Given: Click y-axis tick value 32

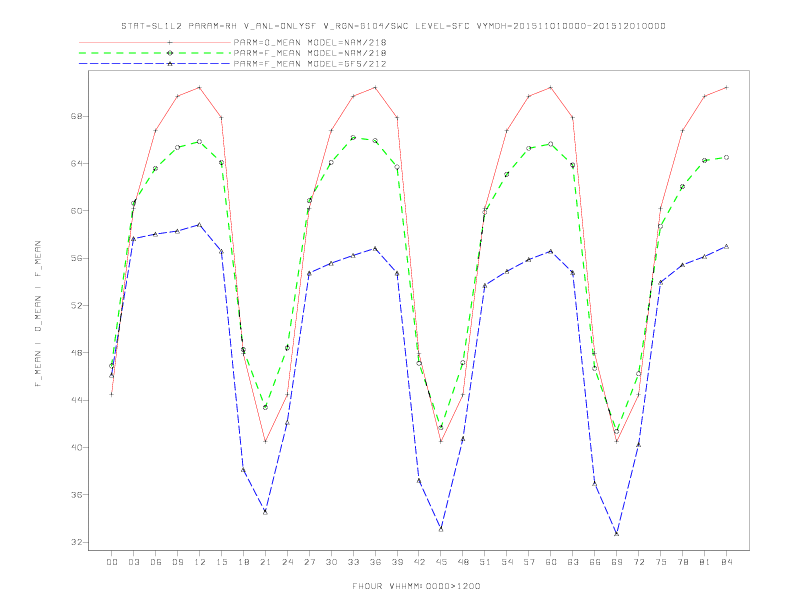Looking at the screenshot, I should click(76, 542).
